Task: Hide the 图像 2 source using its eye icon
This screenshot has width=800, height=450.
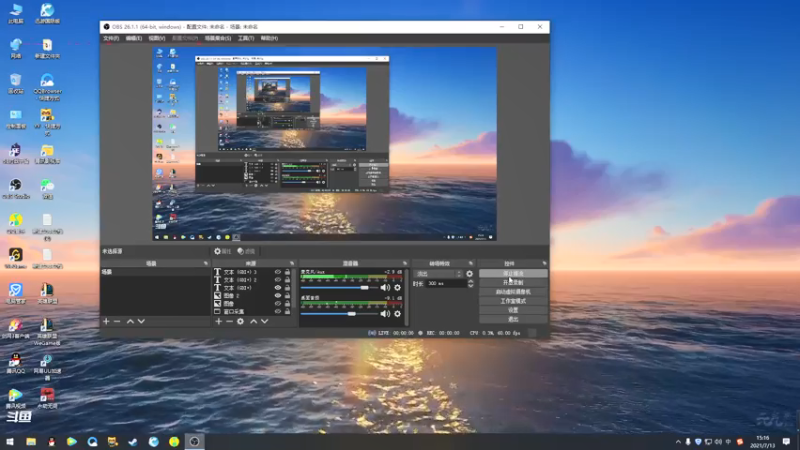Action: click(278, 296)
